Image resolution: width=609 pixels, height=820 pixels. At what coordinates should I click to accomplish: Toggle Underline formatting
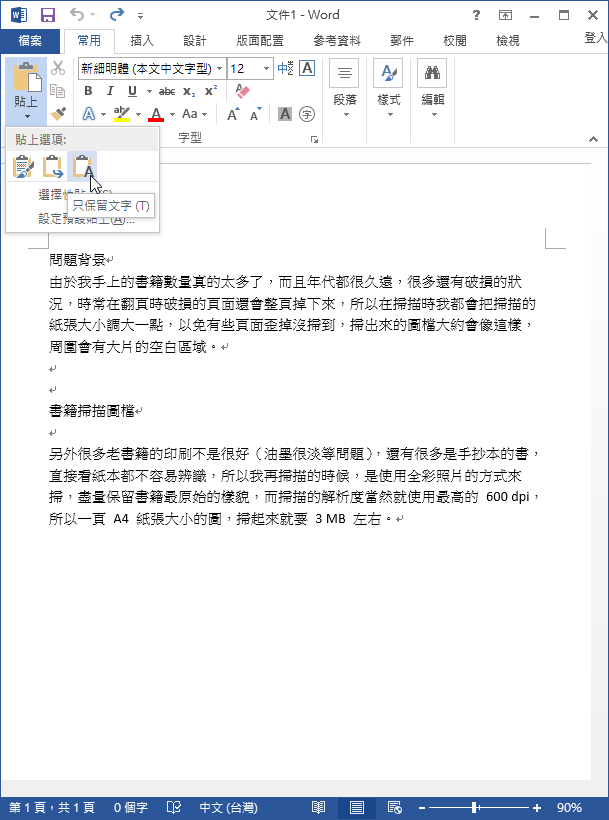pos(132,91)
